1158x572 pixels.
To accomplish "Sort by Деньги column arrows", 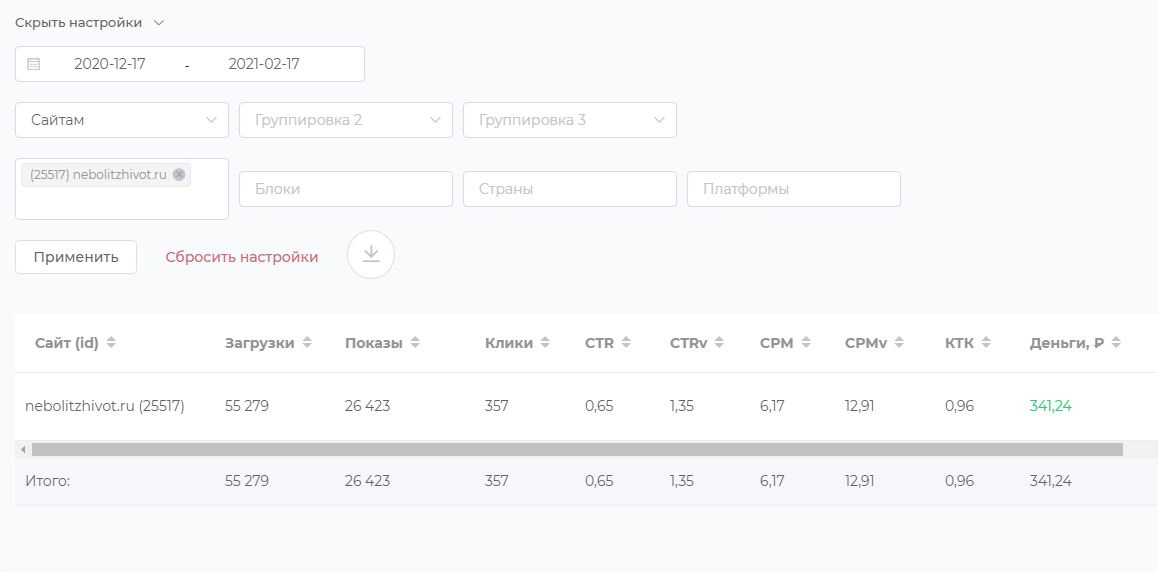I will pyautogui.click(x=1116, y=343).
